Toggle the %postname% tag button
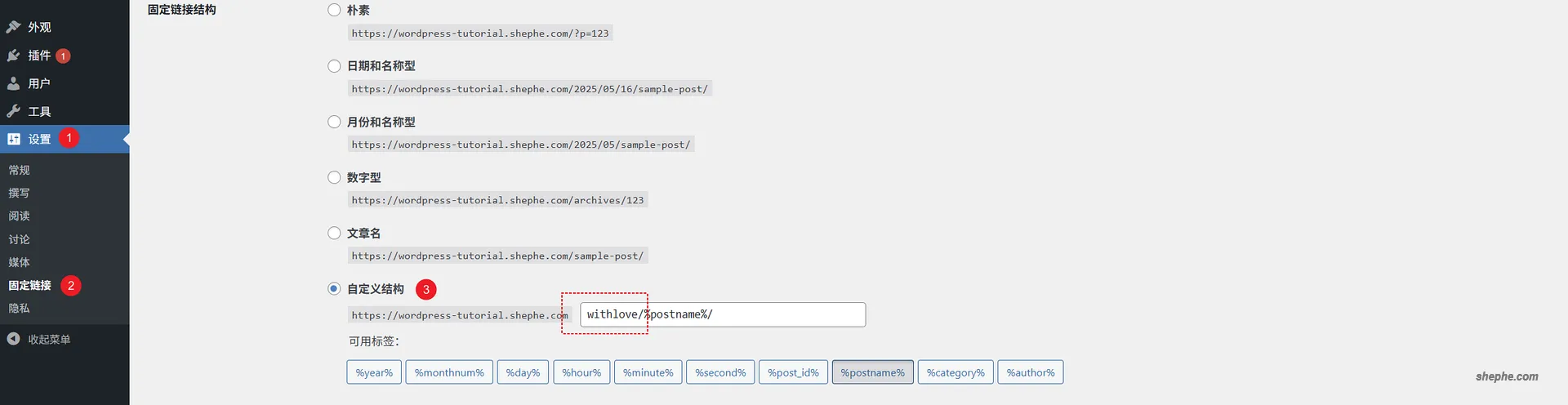 [872, 372]
